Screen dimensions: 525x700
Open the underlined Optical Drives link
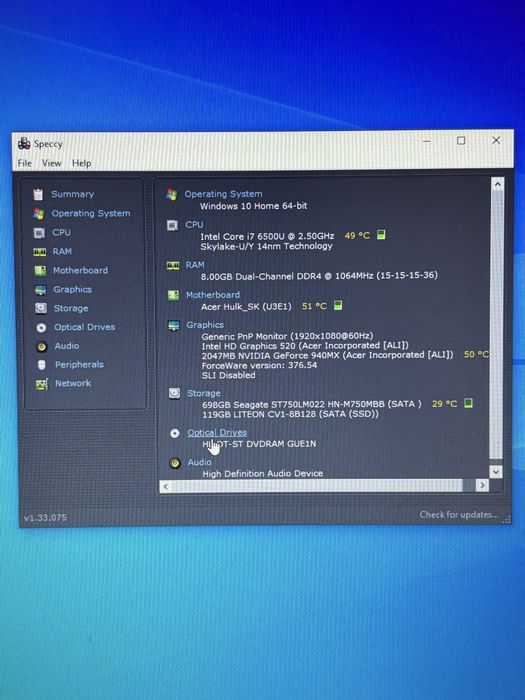tap(217, 433)
